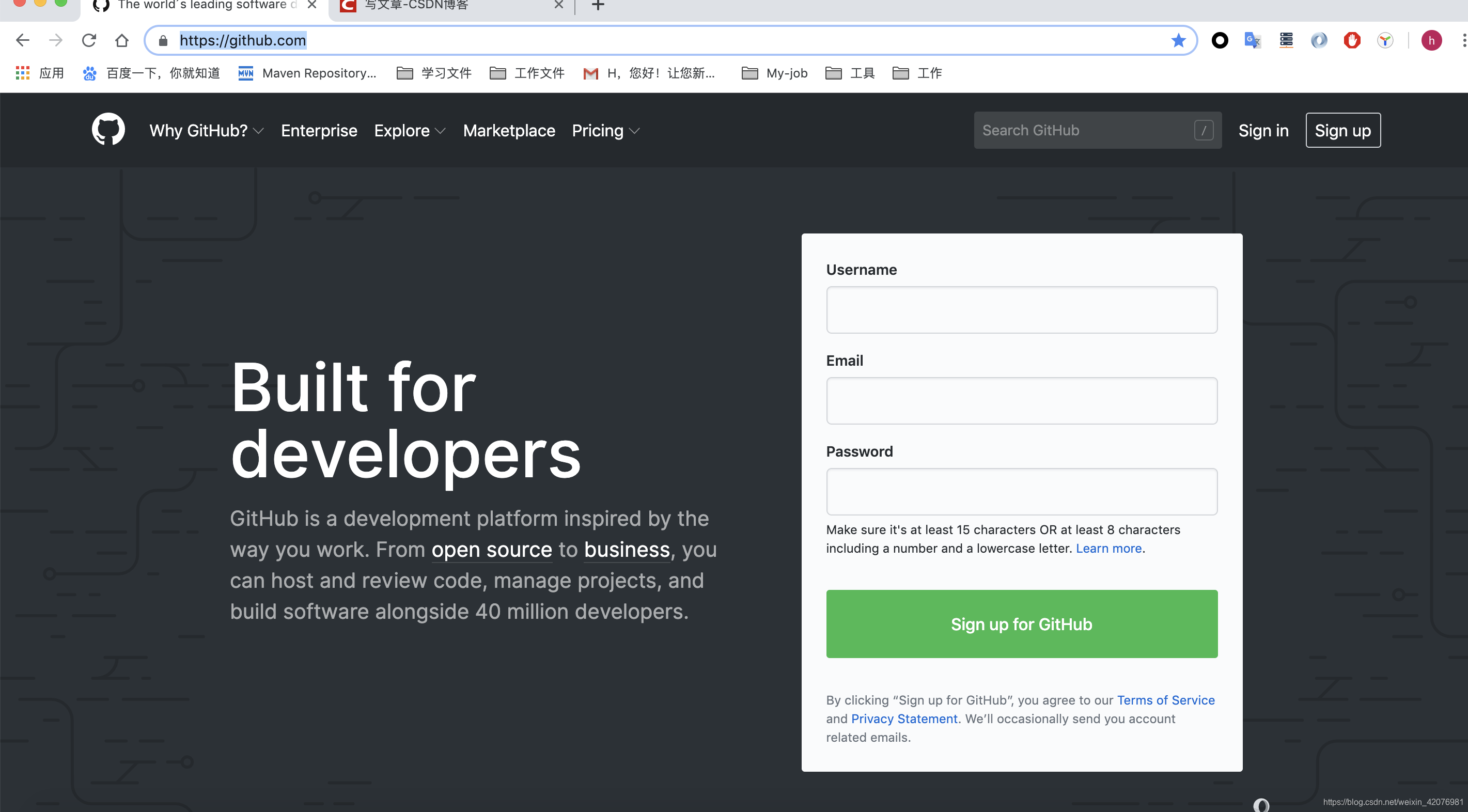1468x812 pixels.
Task: Click Sign up for GitHub button
Action: [1021, 623]
